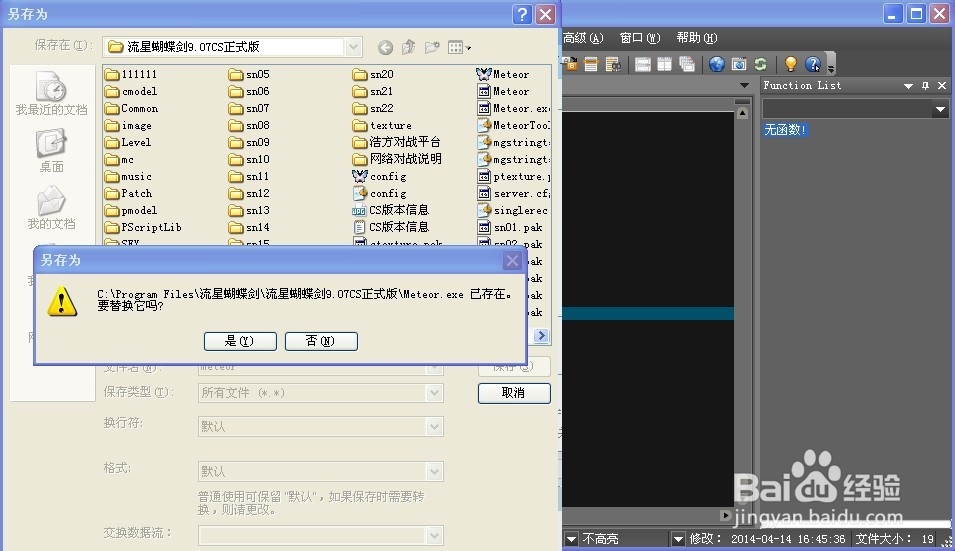The height and width of the screenshot is (551, 955).
Task: Expand the editor toolbar overflow options arrow
Action: click(831, 65)
